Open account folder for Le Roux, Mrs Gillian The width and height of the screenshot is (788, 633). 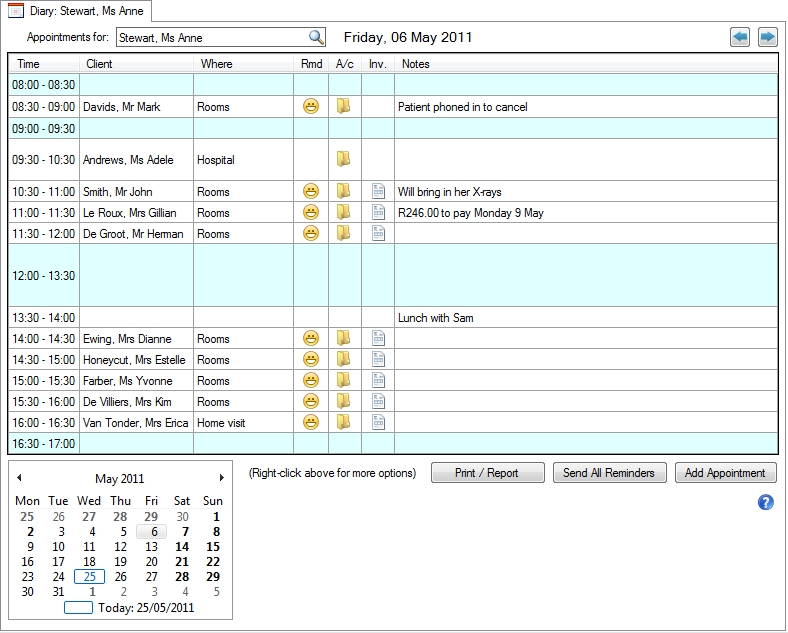coord(344,212)
